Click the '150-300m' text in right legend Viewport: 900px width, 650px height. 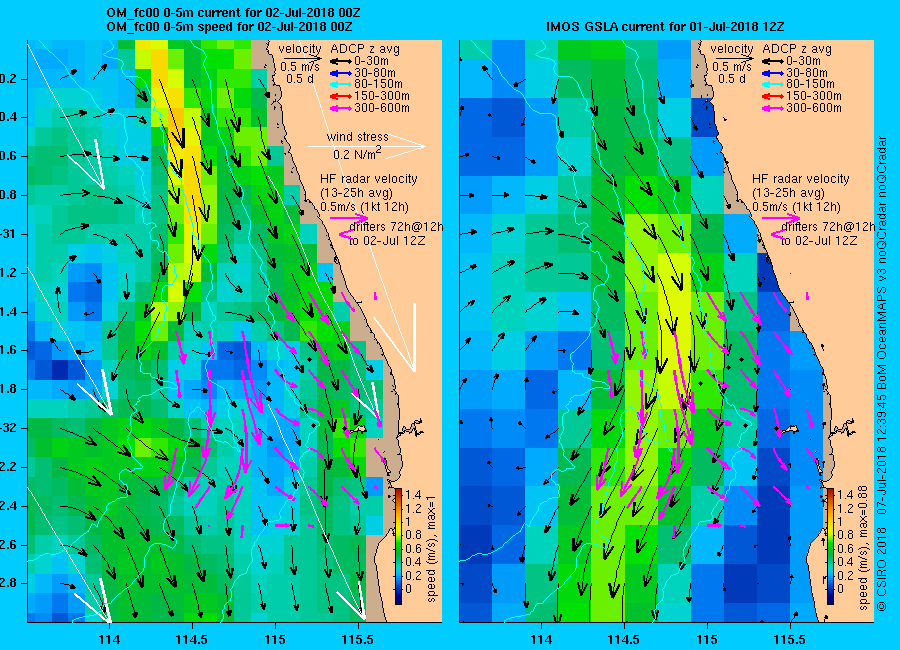(814, 96)
